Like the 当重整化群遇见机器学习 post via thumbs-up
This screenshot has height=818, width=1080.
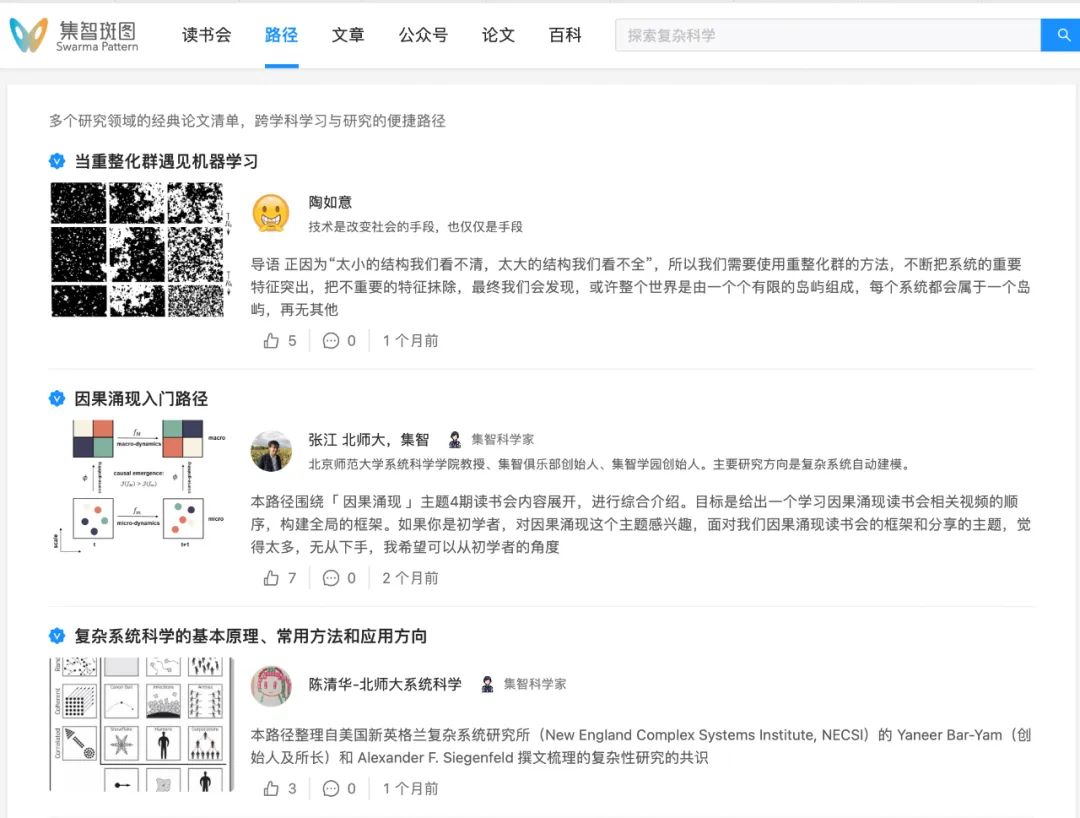(x=271, y=341)
